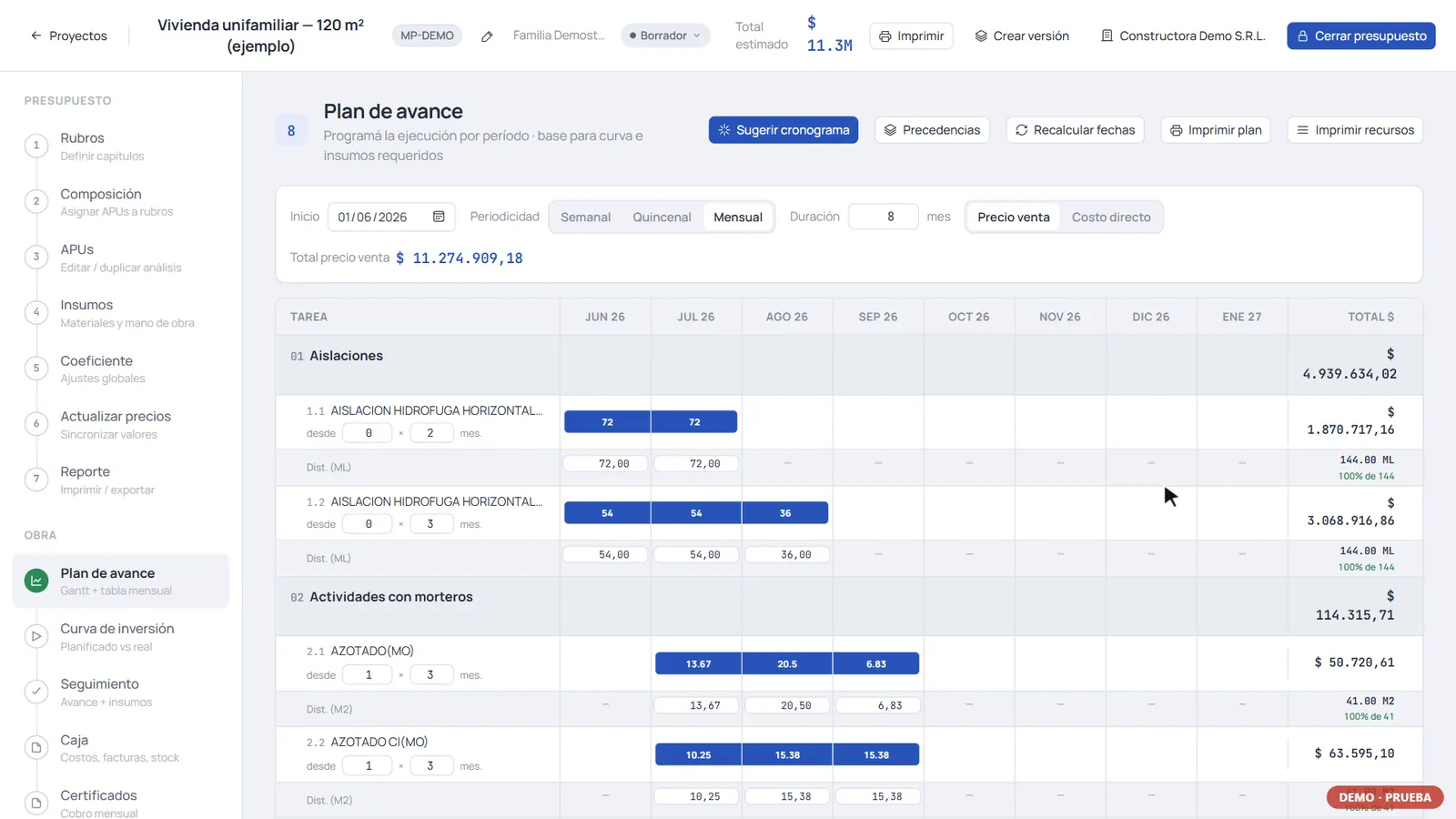Click the Curva de inversión play icon
The image size is (1456, 819).
click(x=36, y=636)
